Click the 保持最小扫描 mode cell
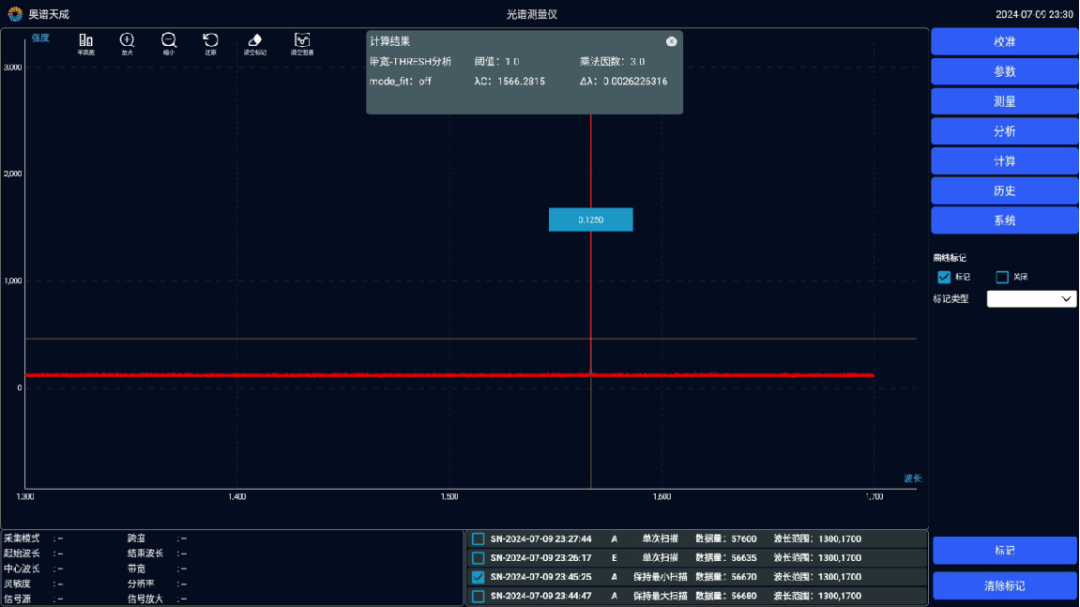Image resolution: width=1080 pixels, height=607 pixels. (661, 577)
